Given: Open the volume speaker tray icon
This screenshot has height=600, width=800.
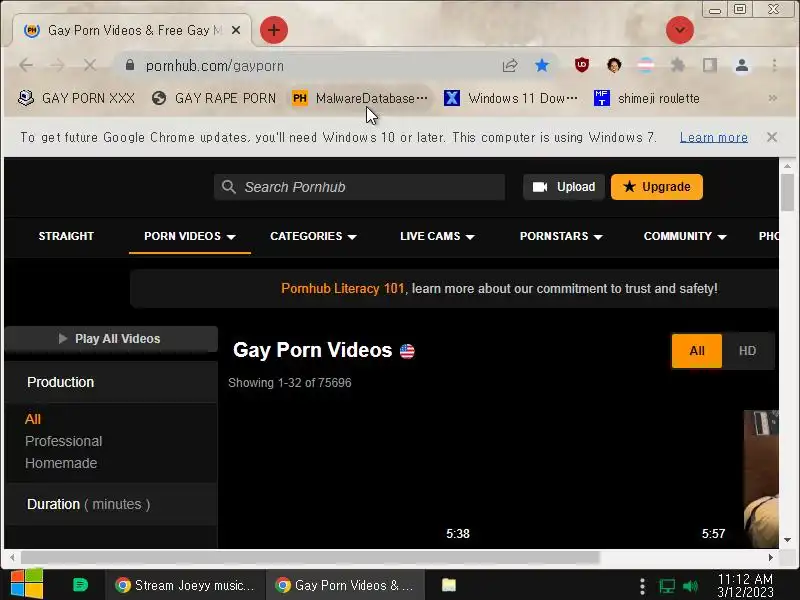Looking at the screenshot, I should click(x=691, y=586).
